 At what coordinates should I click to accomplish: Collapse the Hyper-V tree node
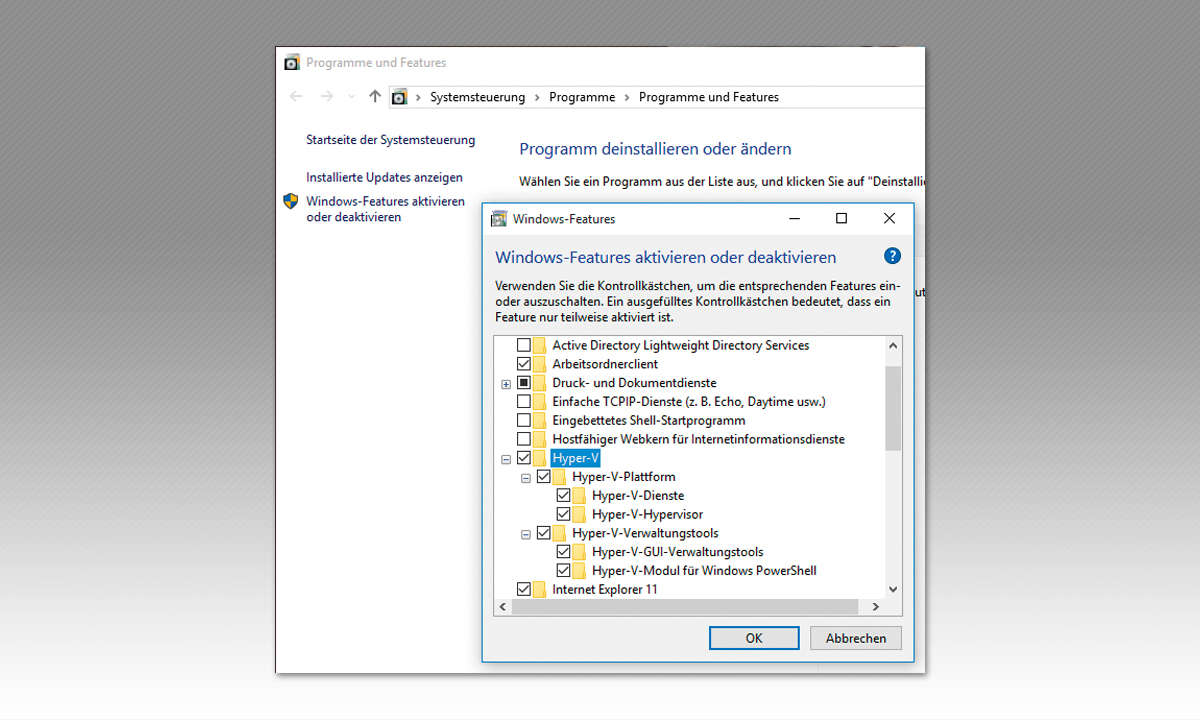506,459
